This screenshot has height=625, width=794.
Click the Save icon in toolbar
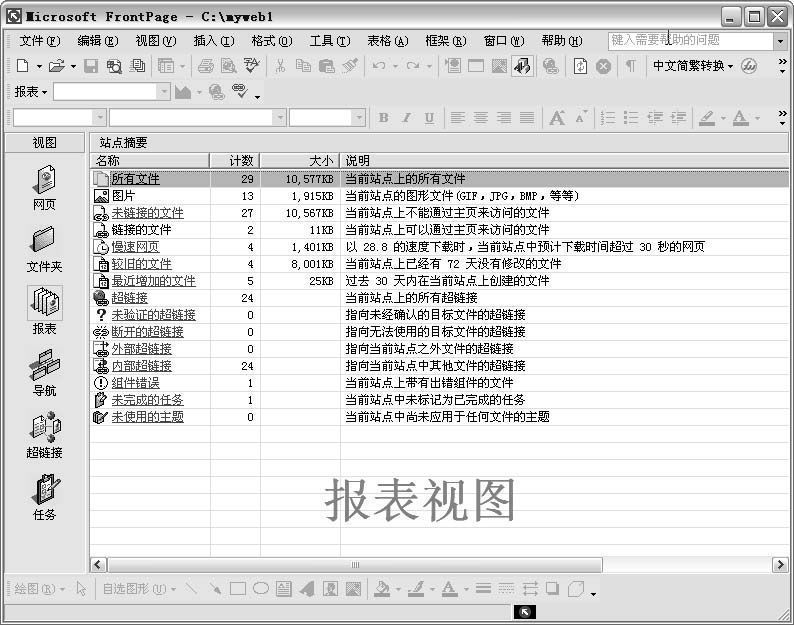point(91,66)
